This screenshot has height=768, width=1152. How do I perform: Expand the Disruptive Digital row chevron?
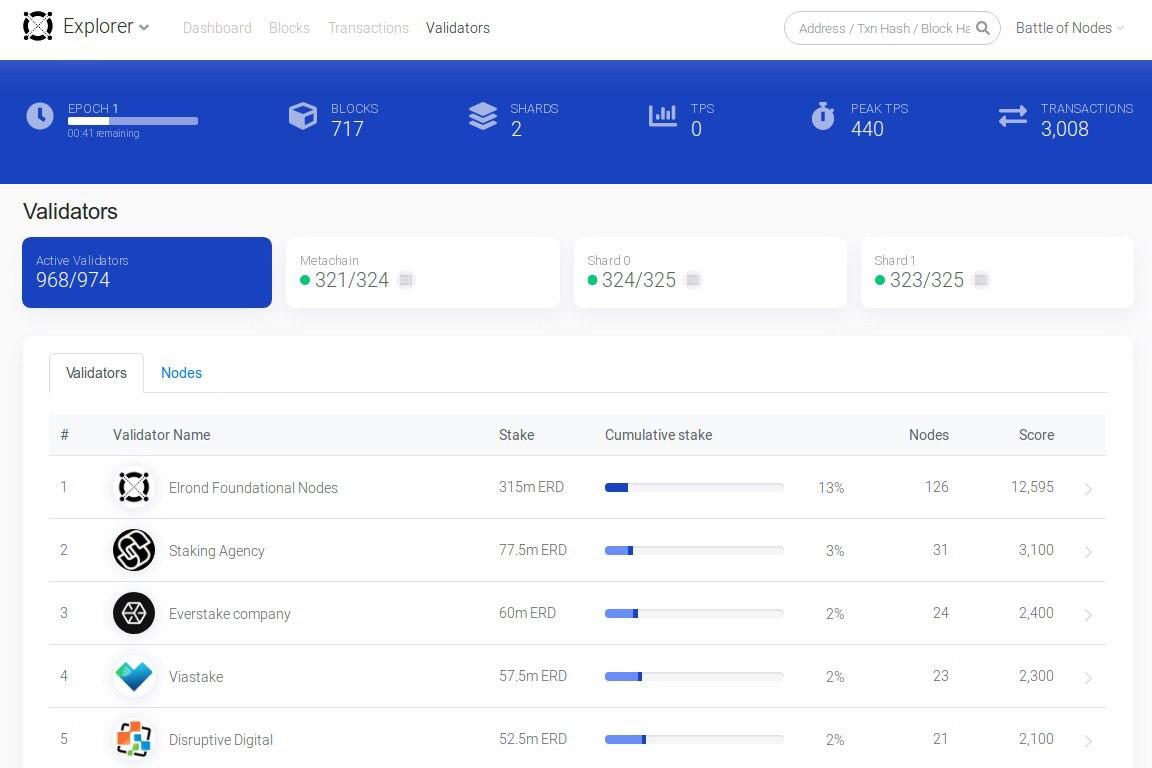1088,741
